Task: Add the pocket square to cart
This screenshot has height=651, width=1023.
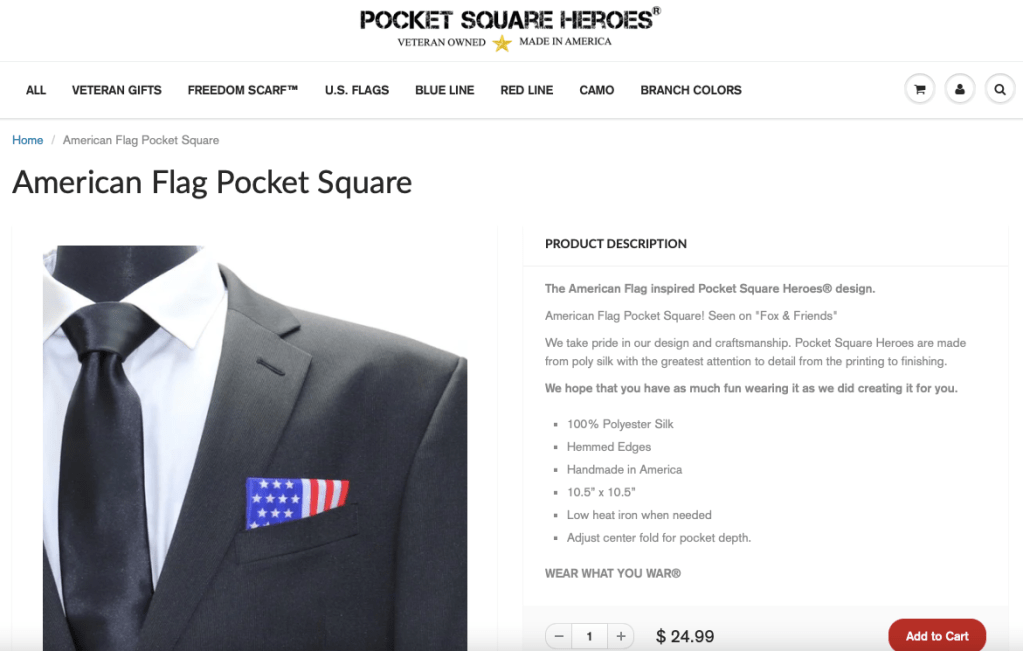Action: (937, 635)
